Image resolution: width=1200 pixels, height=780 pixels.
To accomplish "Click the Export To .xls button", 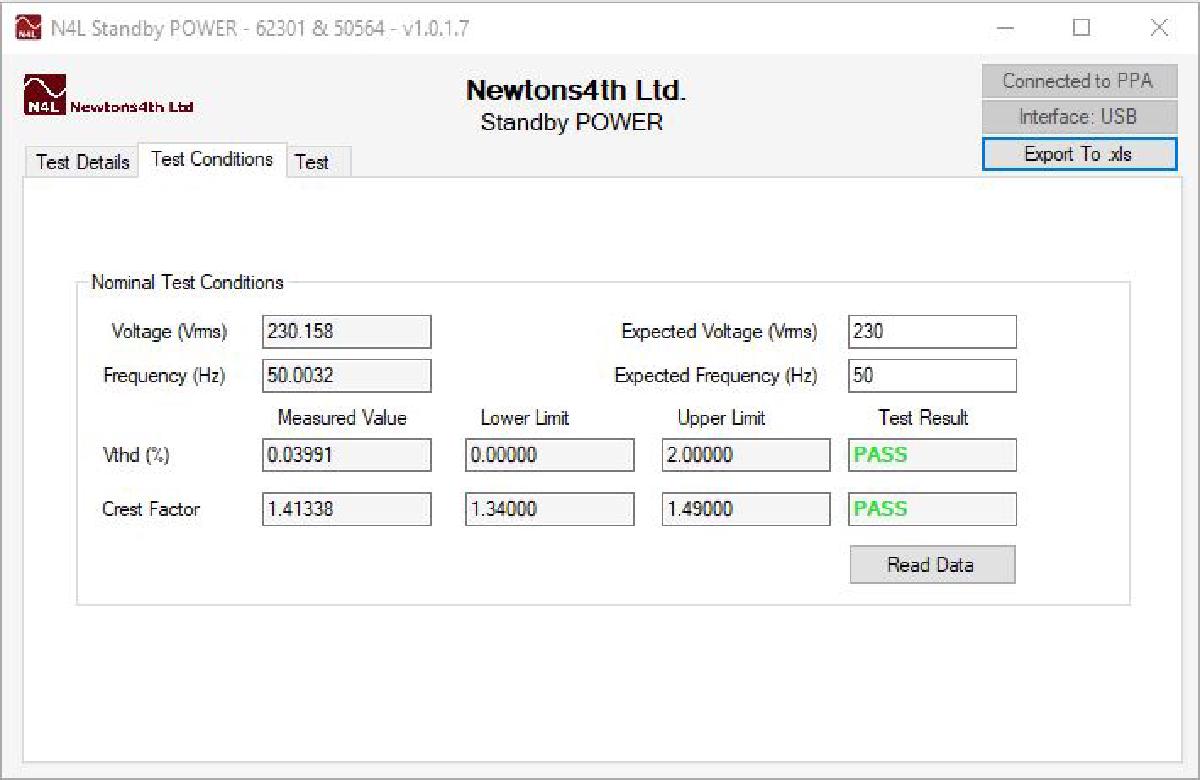I will pos(1079,154).
